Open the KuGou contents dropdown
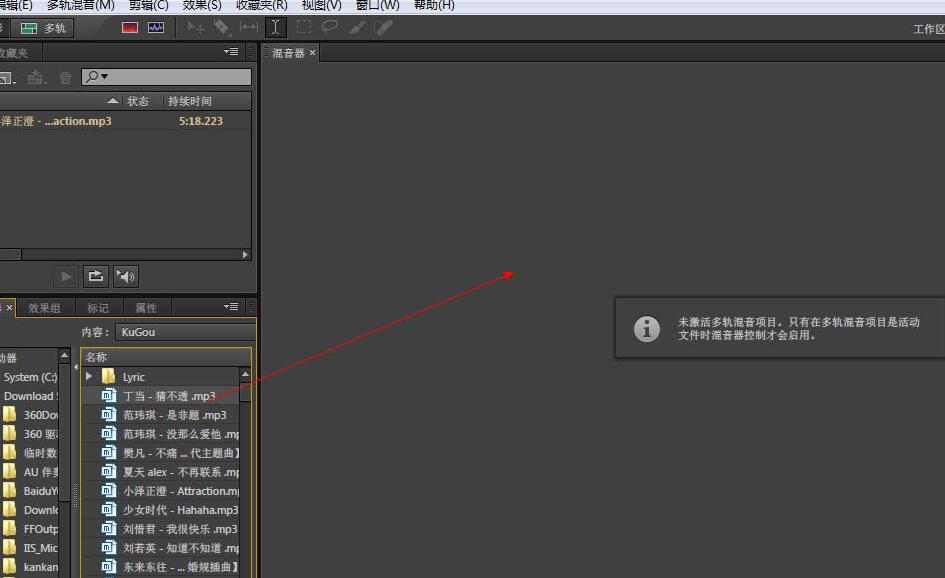Image resolution: width=945 pixels, height=578 pixels. pos(187,332)
